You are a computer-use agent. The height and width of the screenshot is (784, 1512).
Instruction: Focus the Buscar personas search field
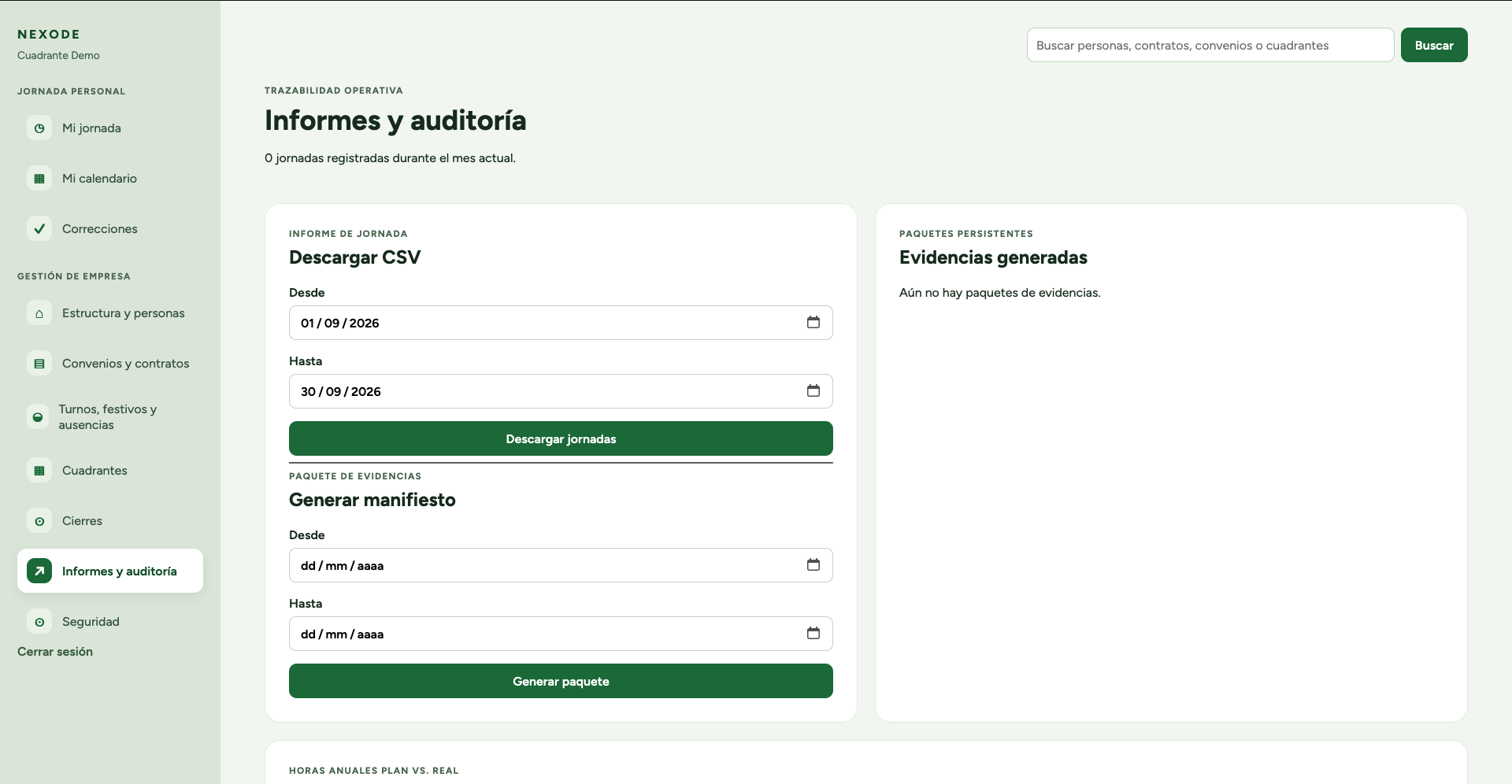1210,45
